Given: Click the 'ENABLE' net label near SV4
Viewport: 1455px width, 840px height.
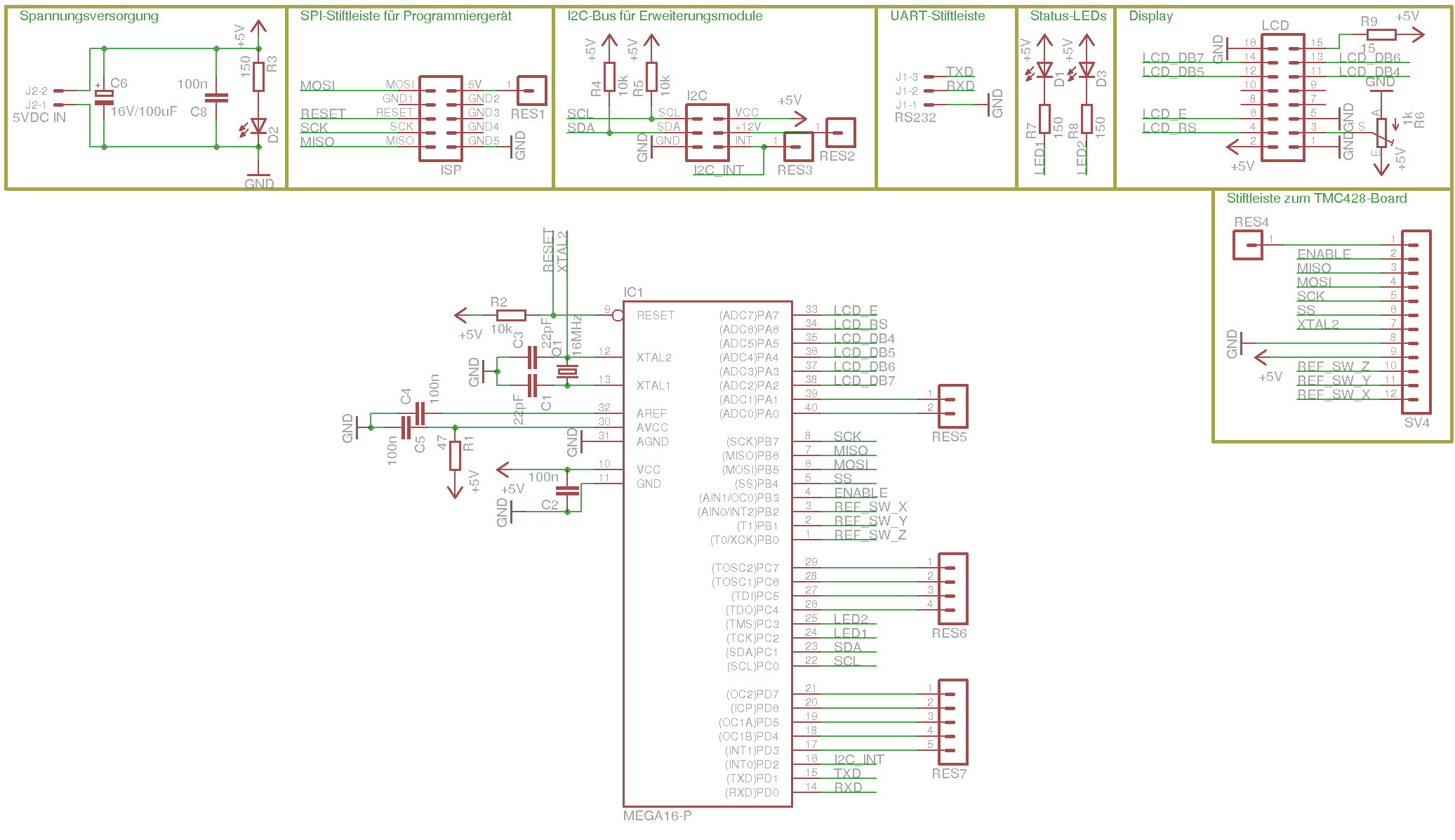Looking at the screenshot, I should point(1324,254).
